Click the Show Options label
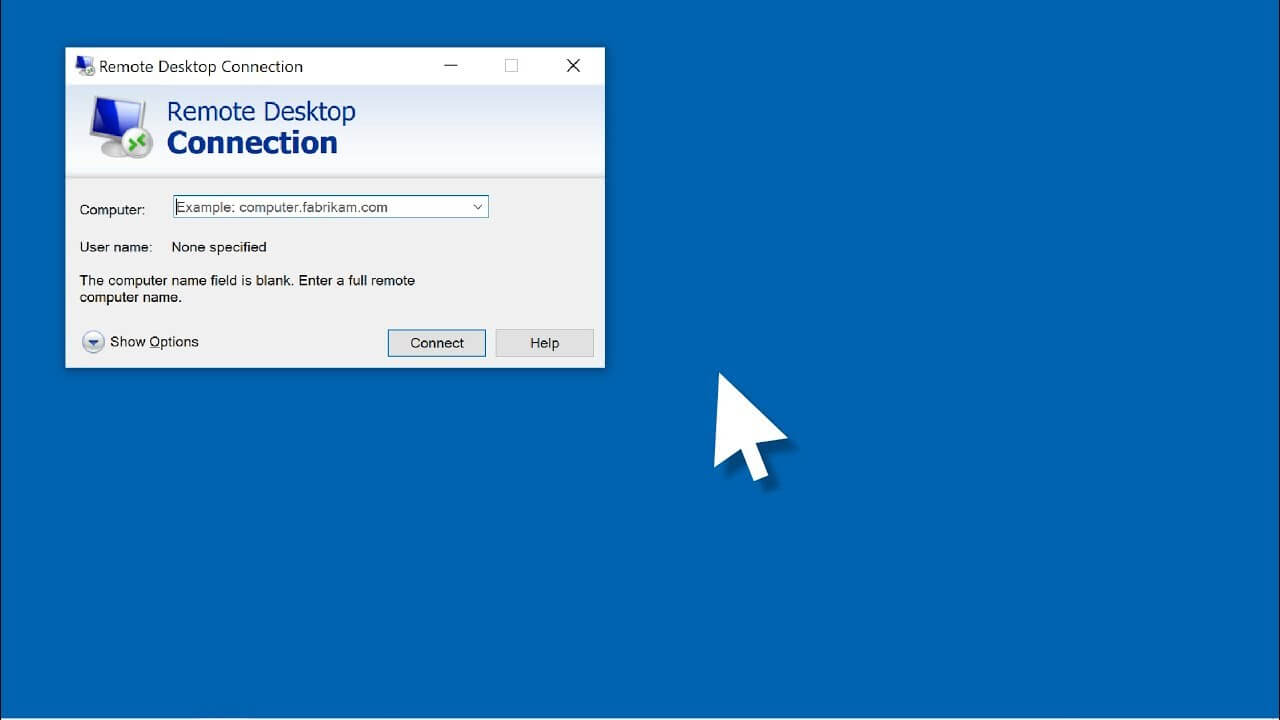 tap(154, 342)
